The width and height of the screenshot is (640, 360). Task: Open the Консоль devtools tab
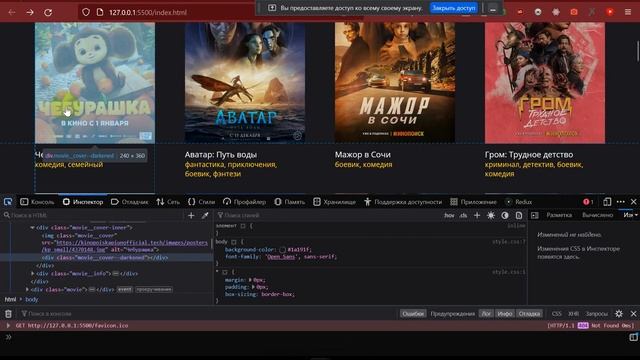pyautogui.click(x=37, y=202)
